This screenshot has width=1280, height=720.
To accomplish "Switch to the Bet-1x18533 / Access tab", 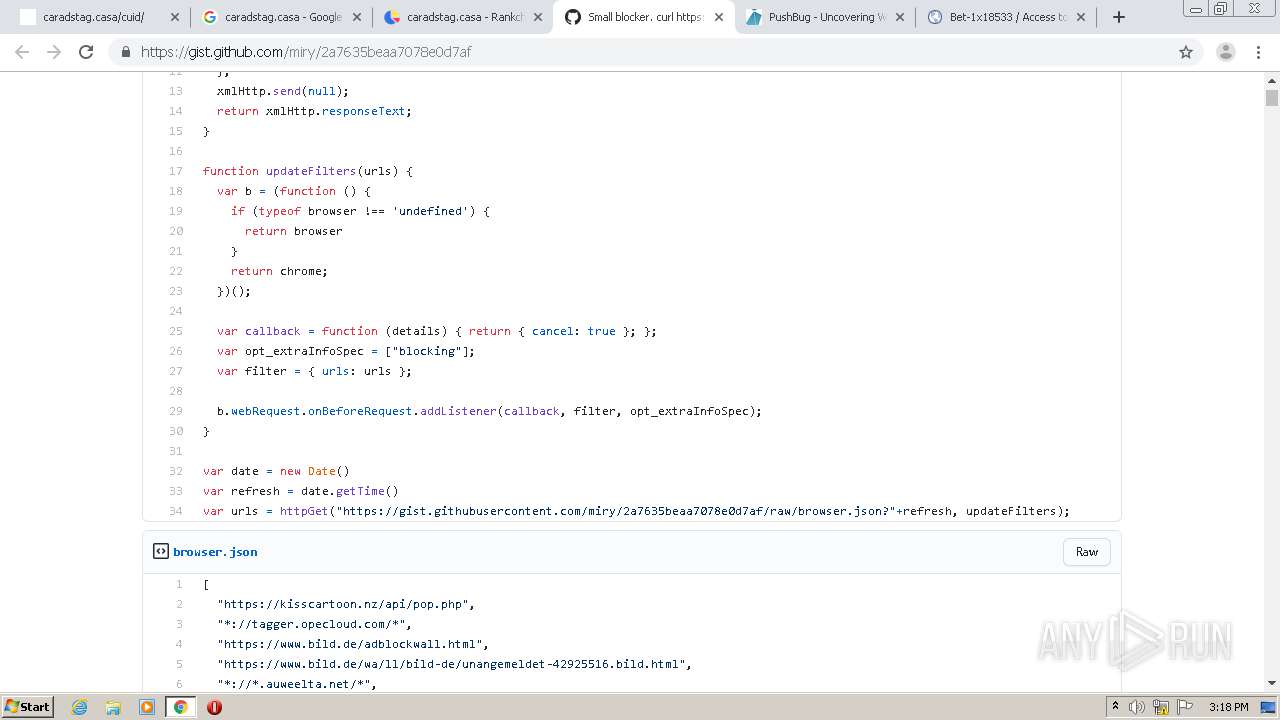I will point(1008,17).
